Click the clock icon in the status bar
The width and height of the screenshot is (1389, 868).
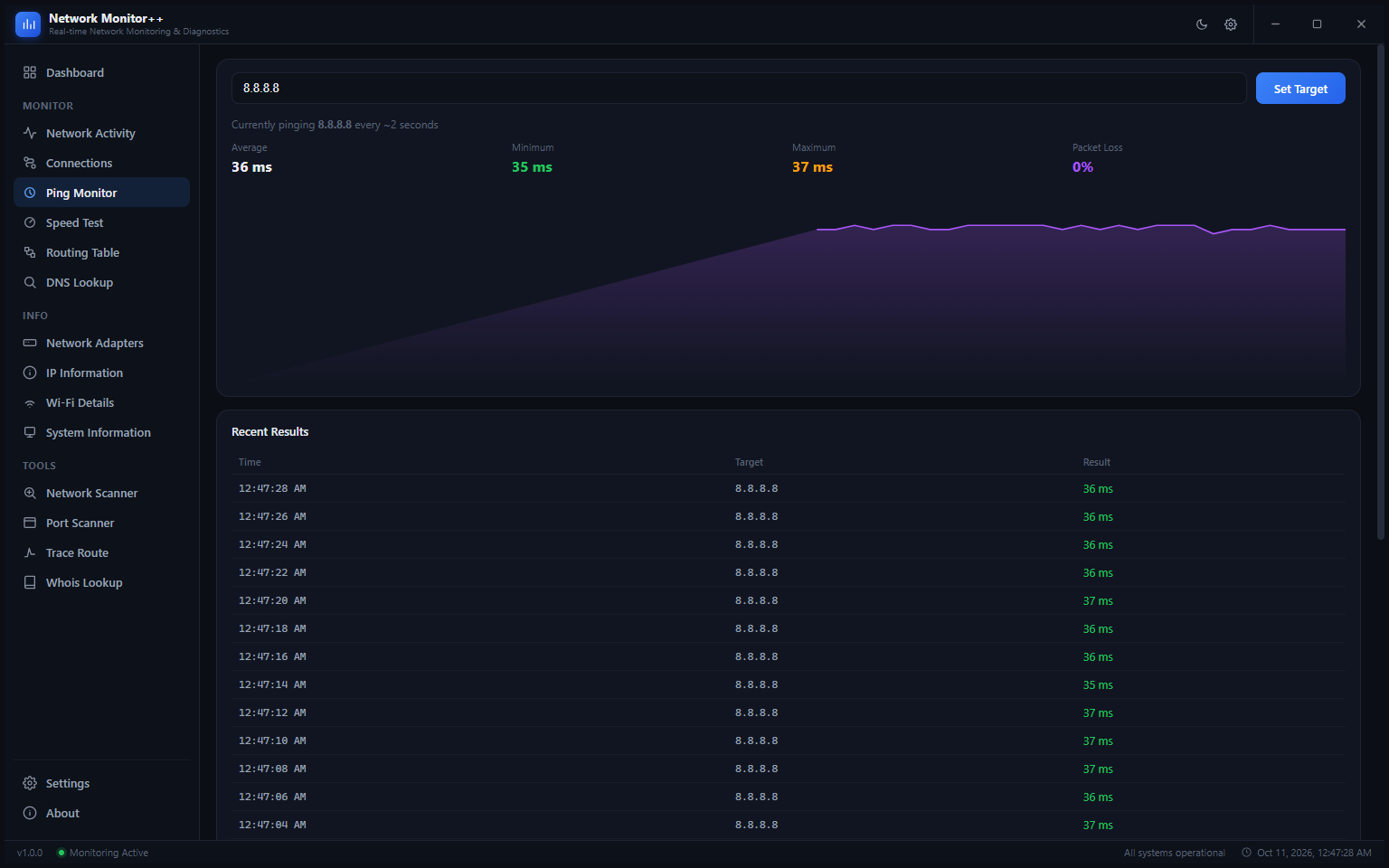1246,853
